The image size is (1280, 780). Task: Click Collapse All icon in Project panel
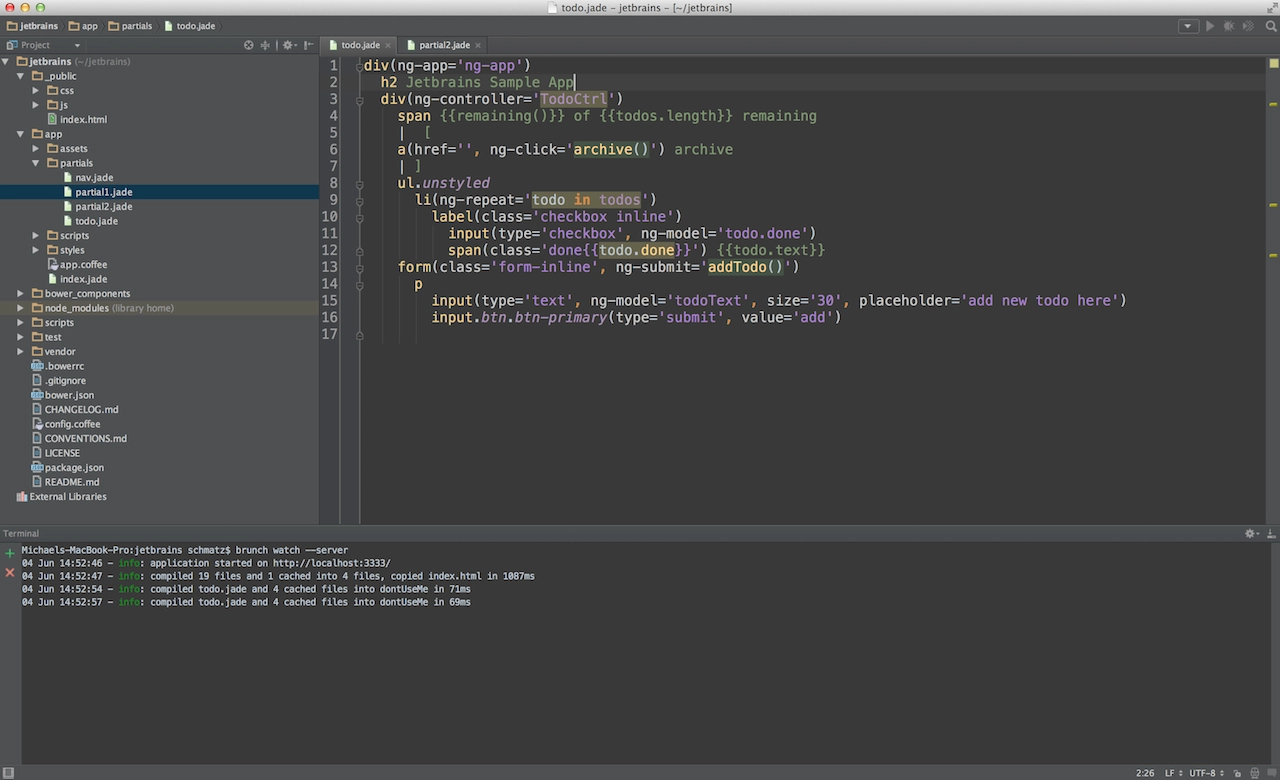tap(265, 45)
